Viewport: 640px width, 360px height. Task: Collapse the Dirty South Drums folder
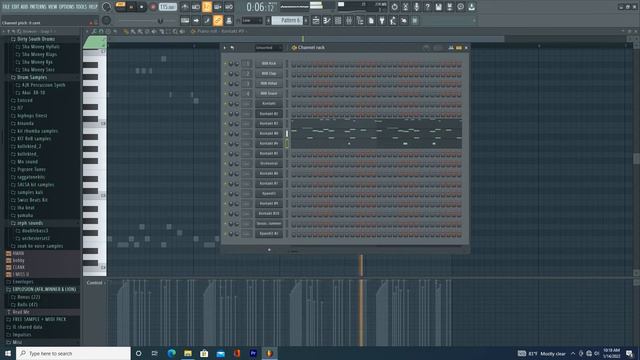click(x=36, y=39)
